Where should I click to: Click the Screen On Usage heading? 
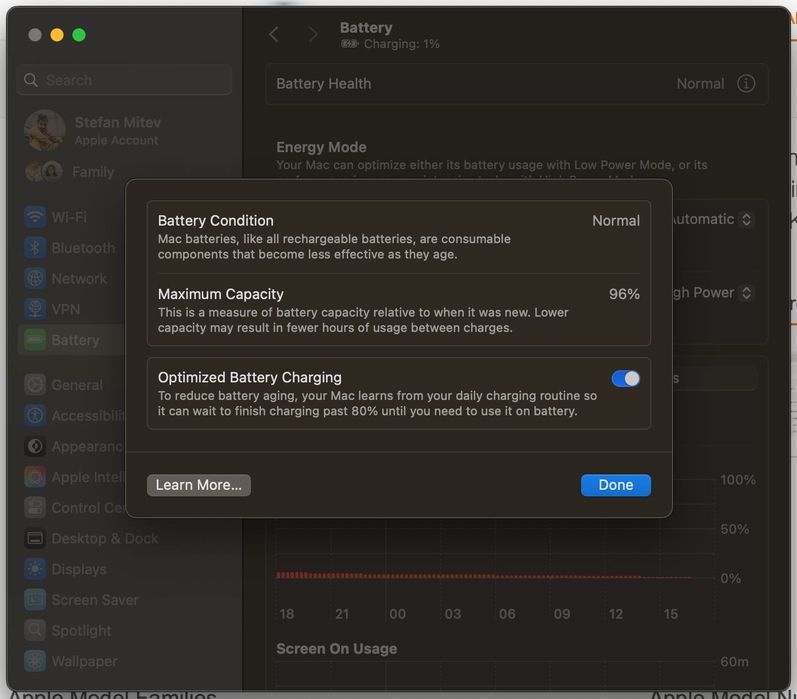[x=336, y=649]
